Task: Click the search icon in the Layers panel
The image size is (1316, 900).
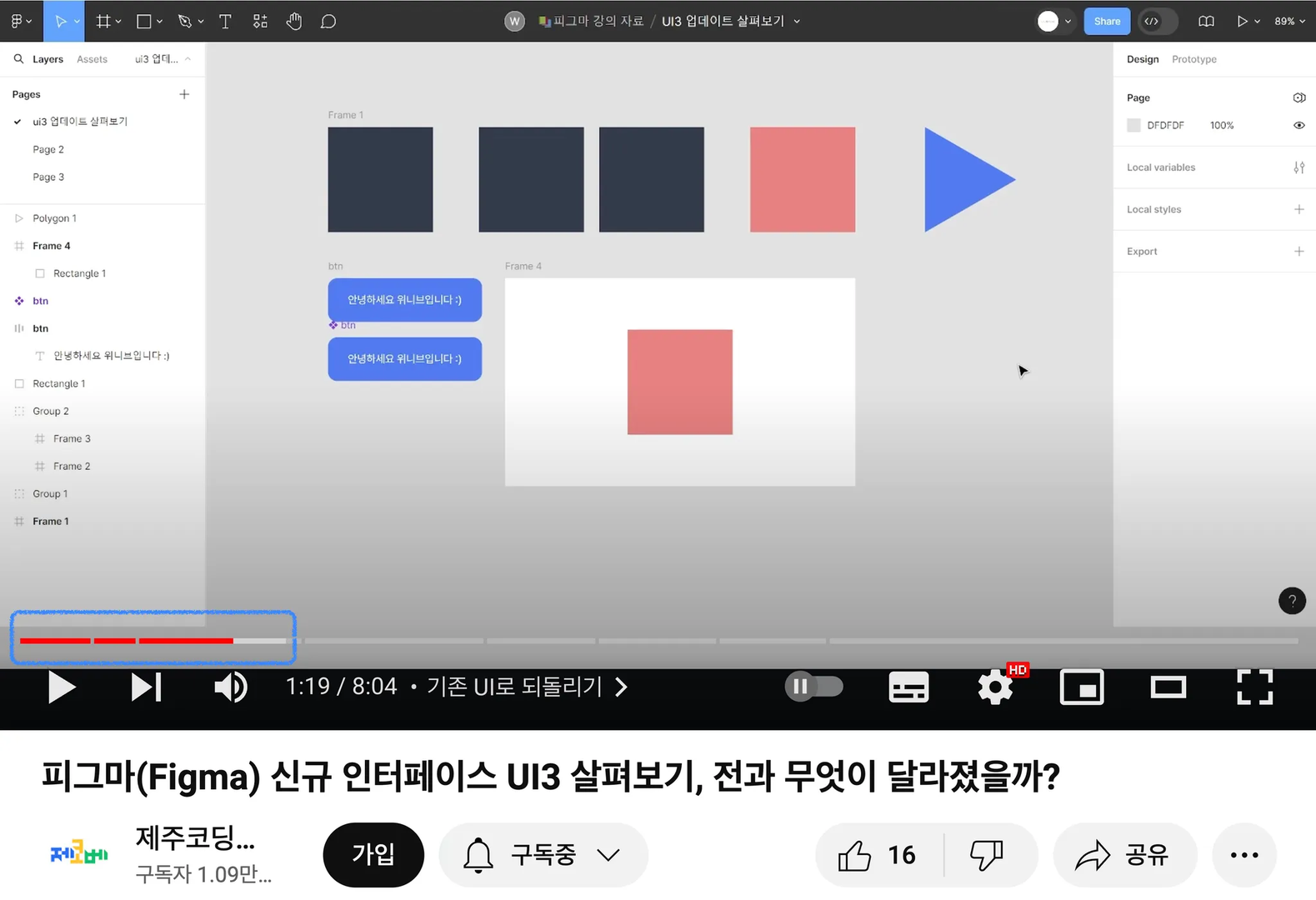Action: [18, 59]
